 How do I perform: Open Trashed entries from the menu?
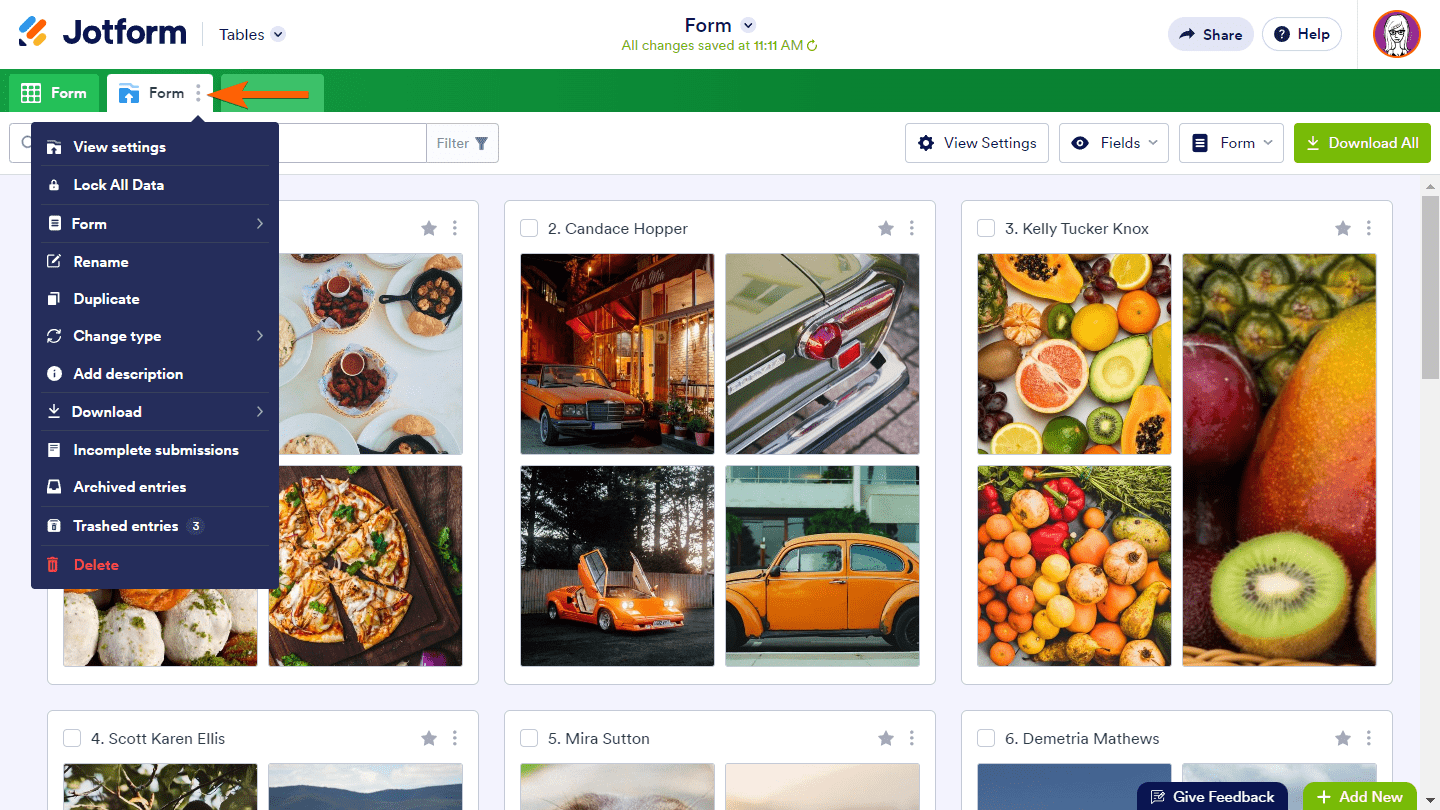tap(155, 526)
